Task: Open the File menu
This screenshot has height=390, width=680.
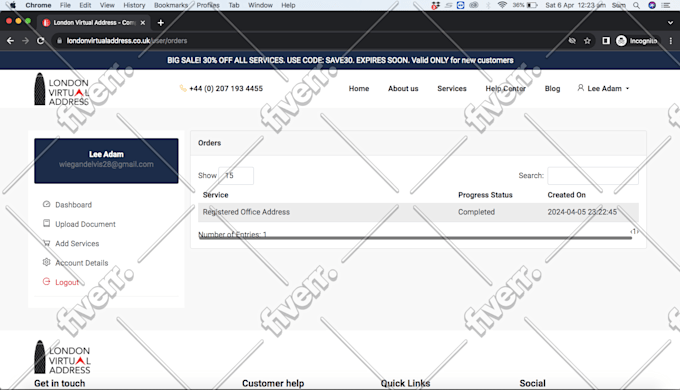Action: [65, 5]
